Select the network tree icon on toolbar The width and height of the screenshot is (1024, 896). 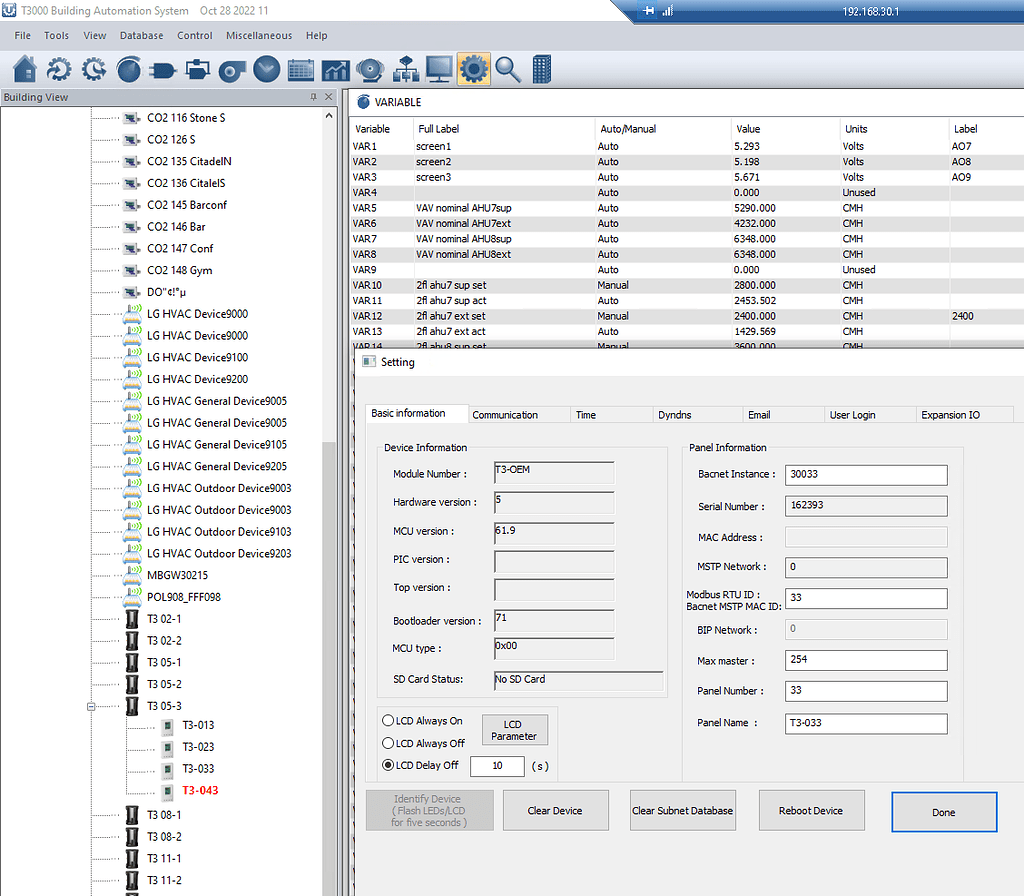[404, 69]
